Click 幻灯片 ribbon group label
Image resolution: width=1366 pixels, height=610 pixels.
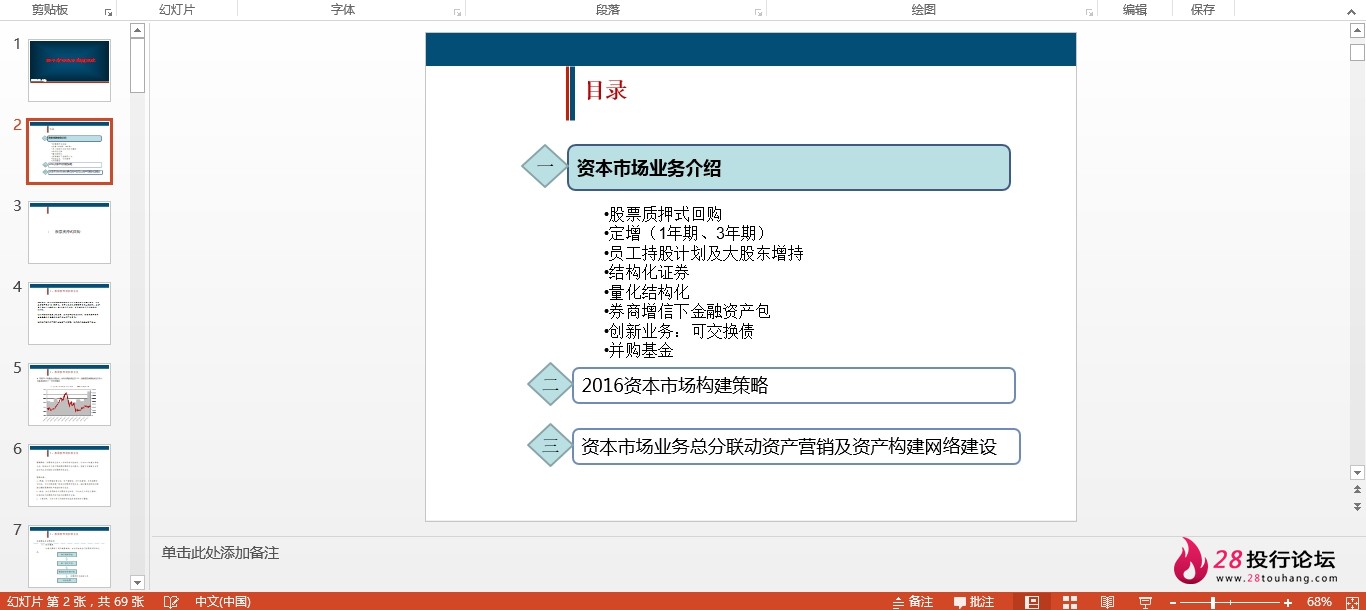coord(177,10)
